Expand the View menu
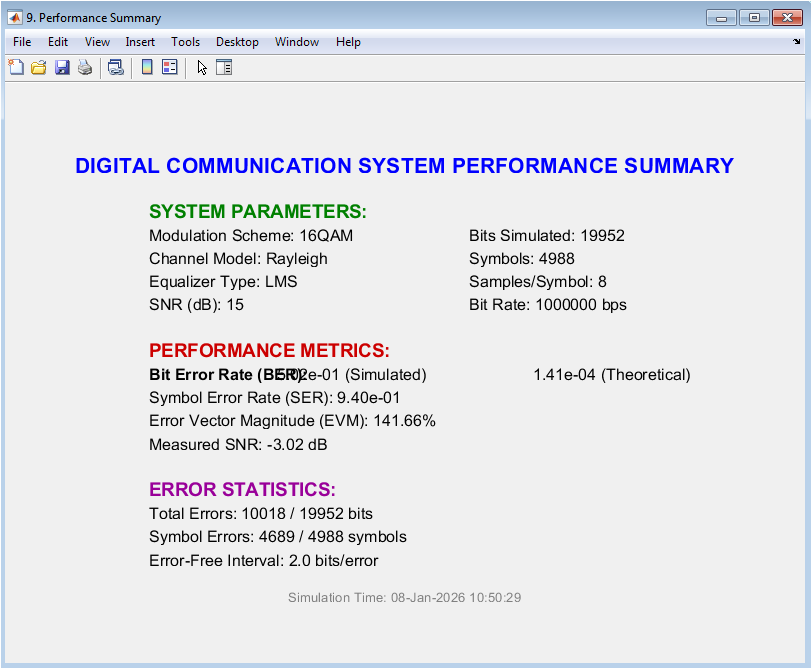 [97, 42]
